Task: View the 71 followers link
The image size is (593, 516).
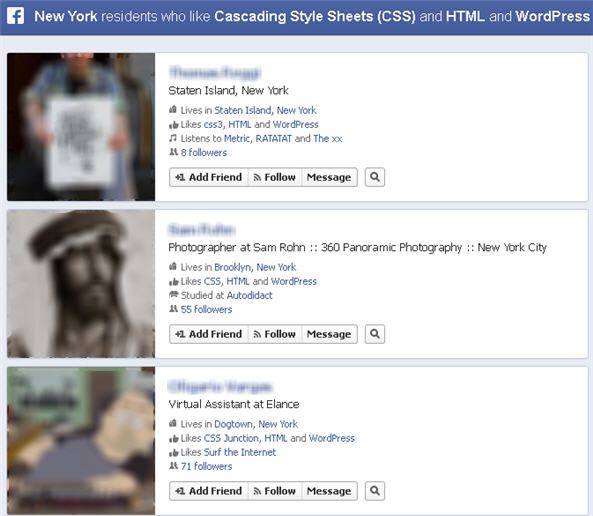Action: coord(206,466)
